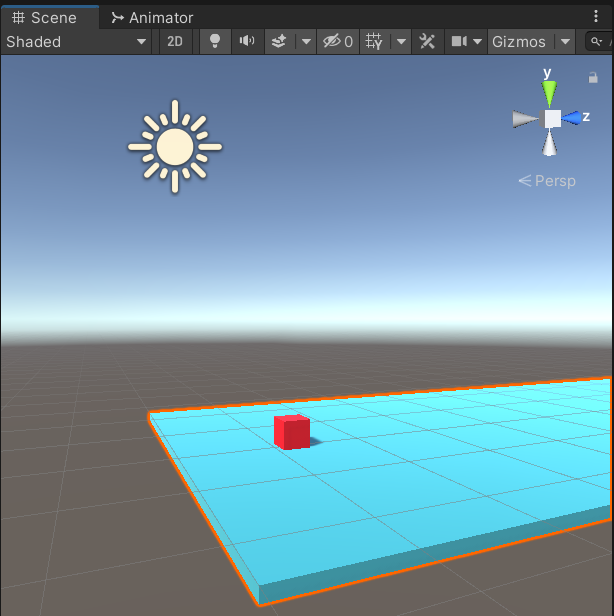Screen dimensions: 614x616
Task: Click the scene search field magnifier
Action: click(x=596, y=42)
